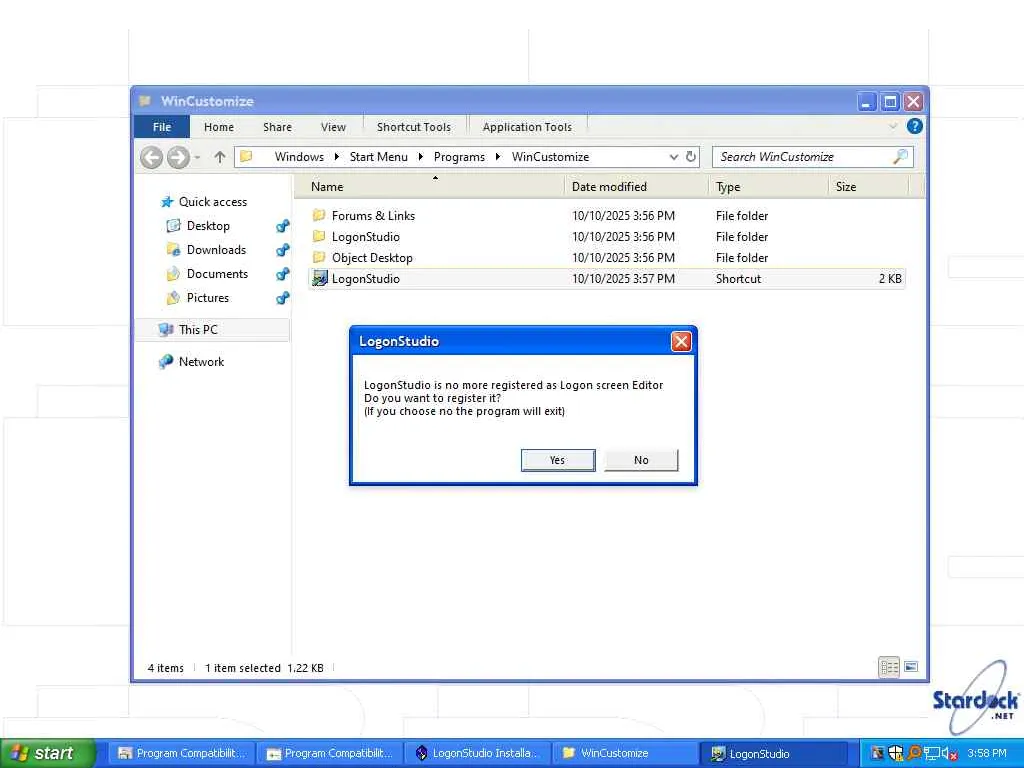
Task: Switch to large icons view layout
Action: [x=911, y=667]
